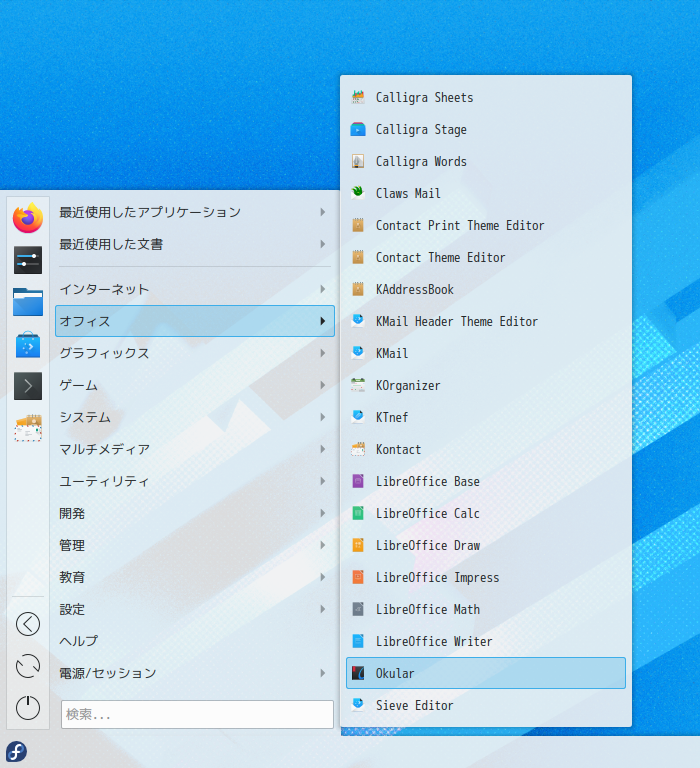Click the log out arrow icon
Image resolution: width=700 pixels, height=768 pixels.
(28, 624)
